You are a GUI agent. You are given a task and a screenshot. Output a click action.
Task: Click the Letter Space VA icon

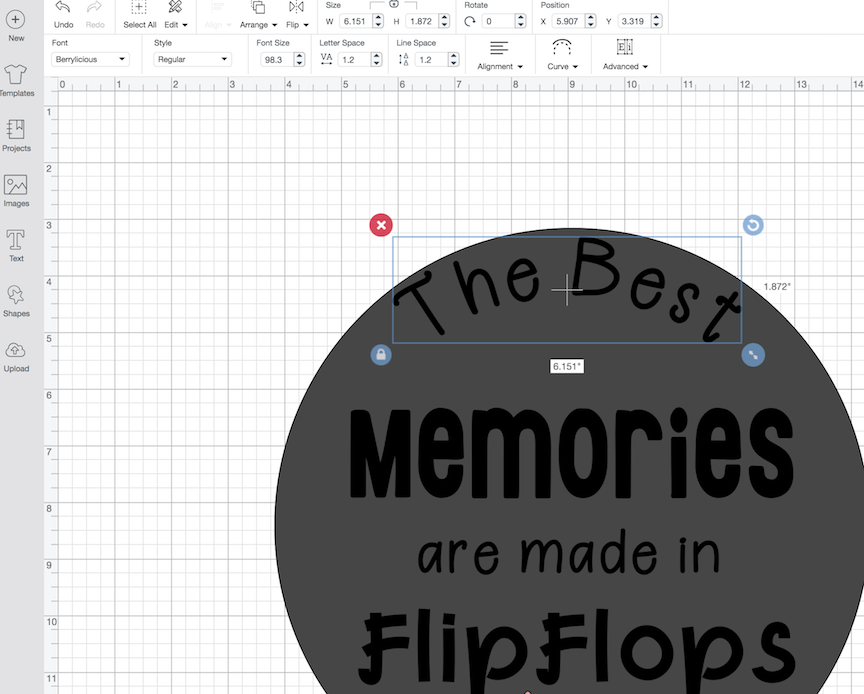[x=326, y=59]
